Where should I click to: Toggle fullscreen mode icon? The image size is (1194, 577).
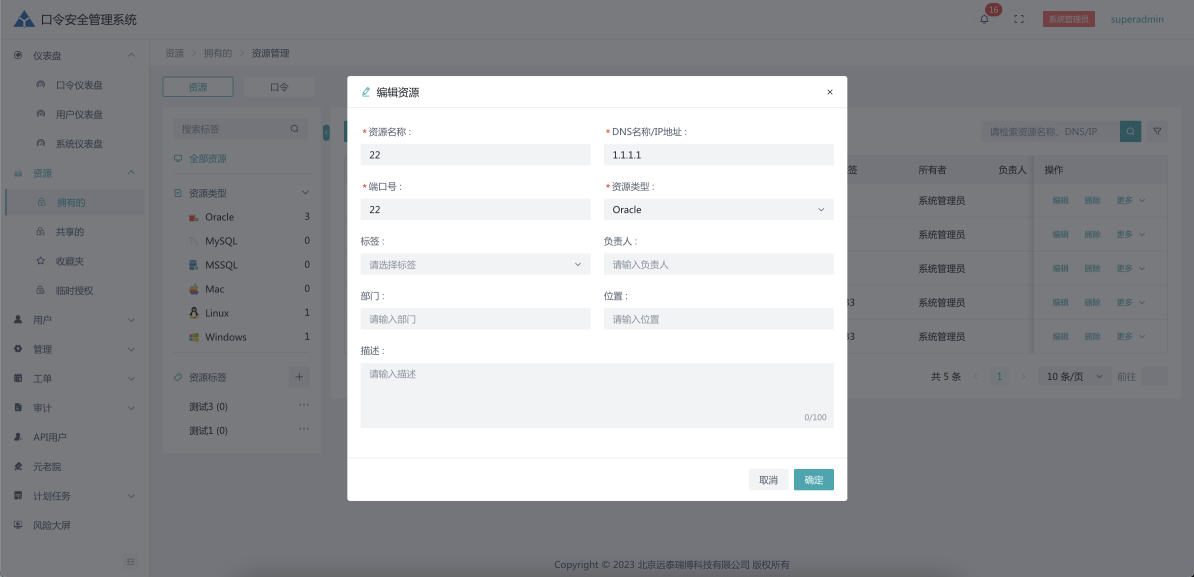pos(1019,19)
